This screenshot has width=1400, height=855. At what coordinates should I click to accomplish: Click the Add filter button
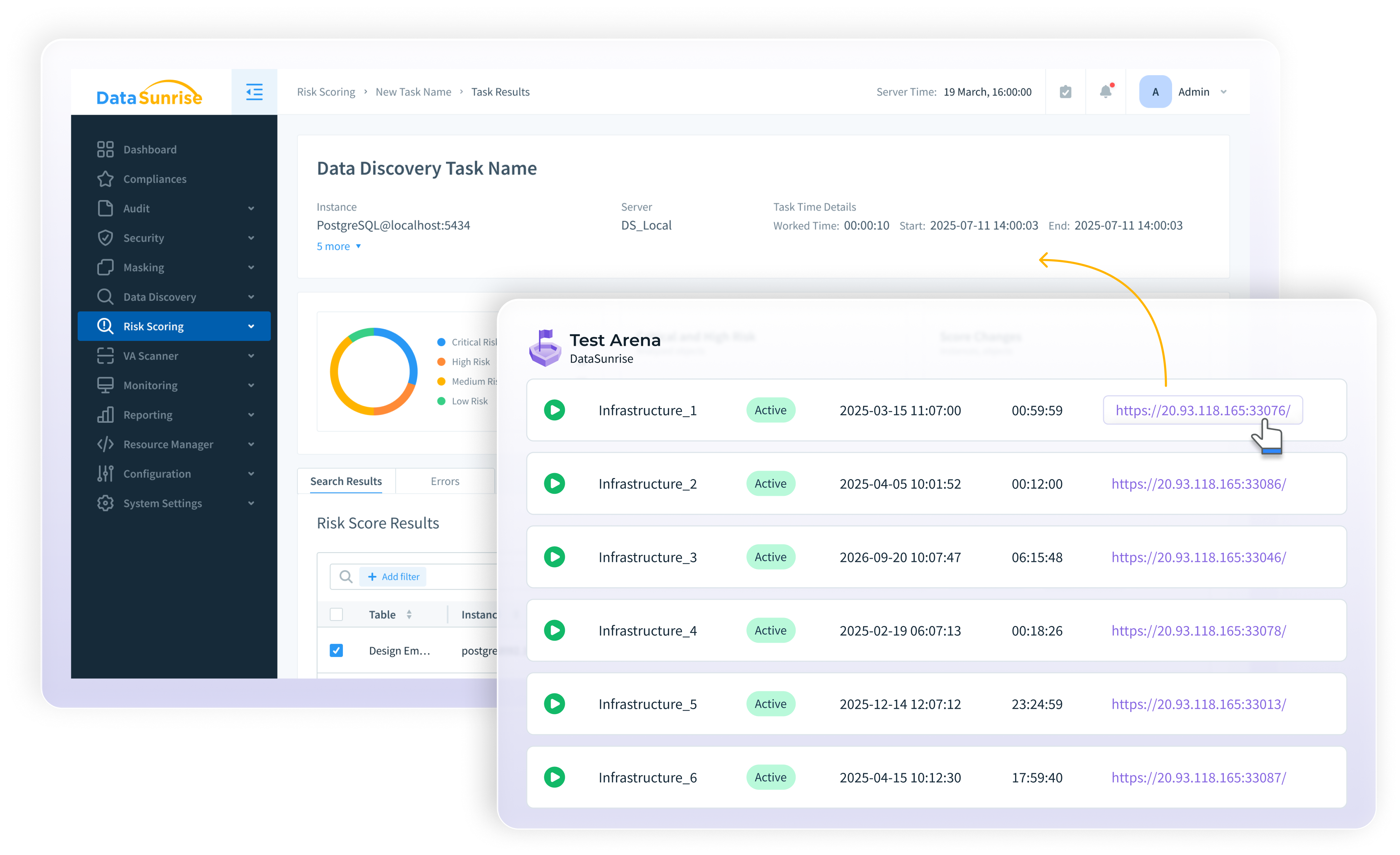click(x=393, y=576)
